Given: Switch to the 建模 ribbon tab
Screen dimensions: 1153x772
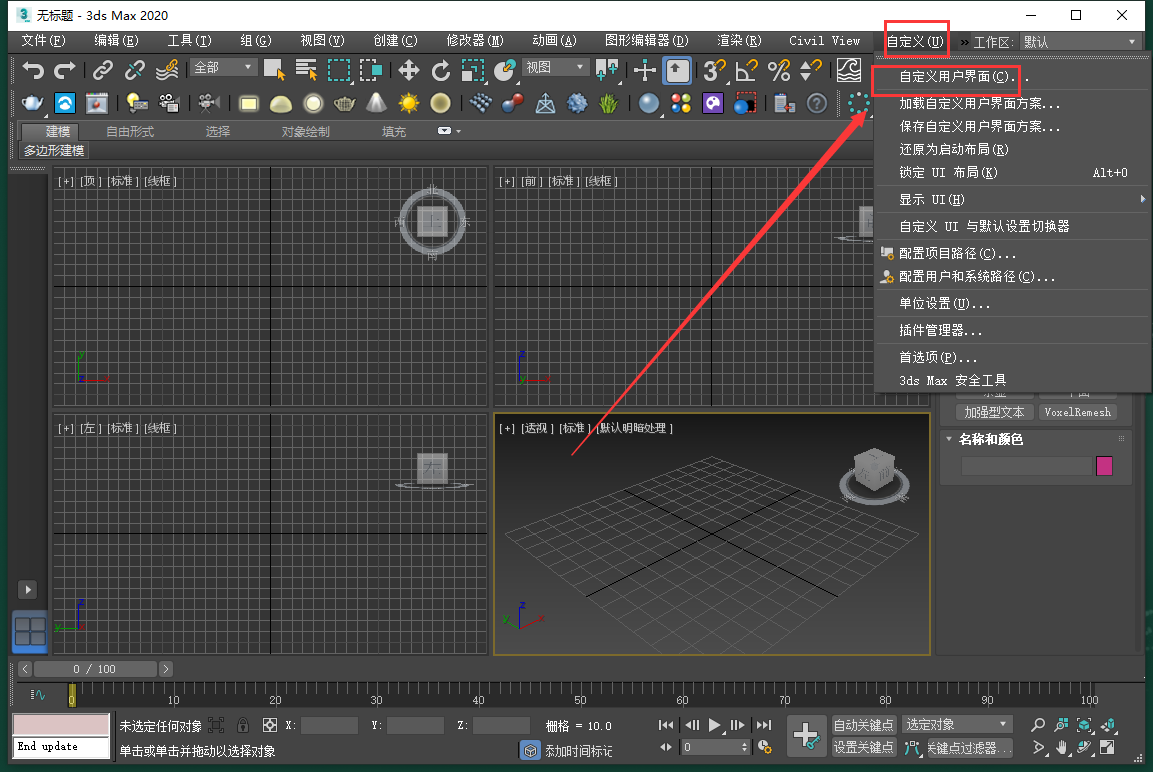Looking at the screenshot, I should click(57, 132).
